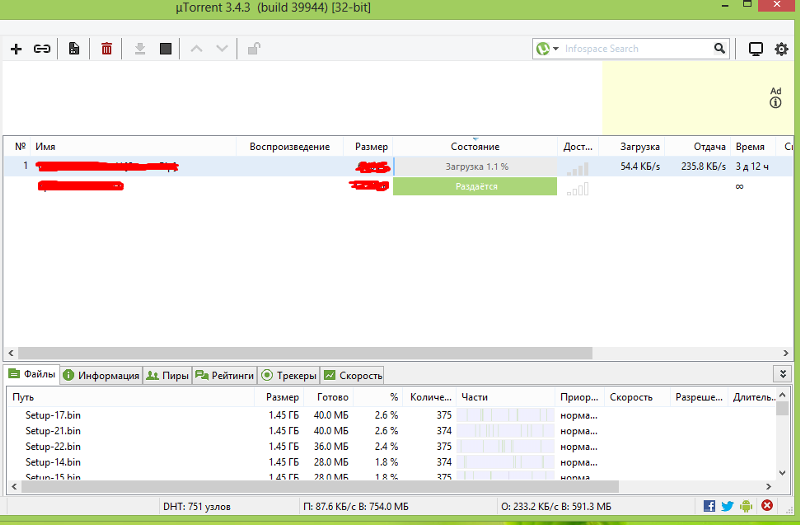This screenshot has height=525, width=800.
Task: Sort by Время column header
Action: click(x=753, y=146)
